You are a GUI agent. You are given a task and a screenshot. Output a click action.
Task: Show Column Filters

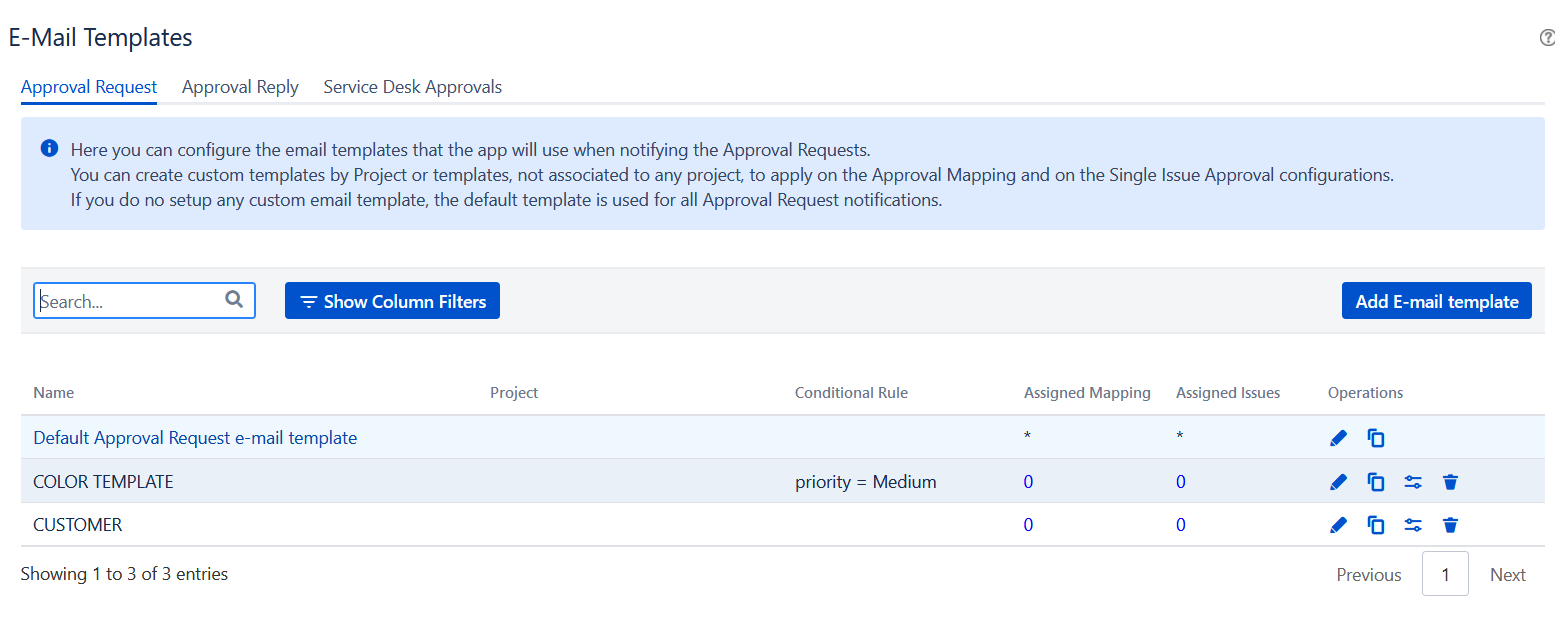click(x=392, y=301)
